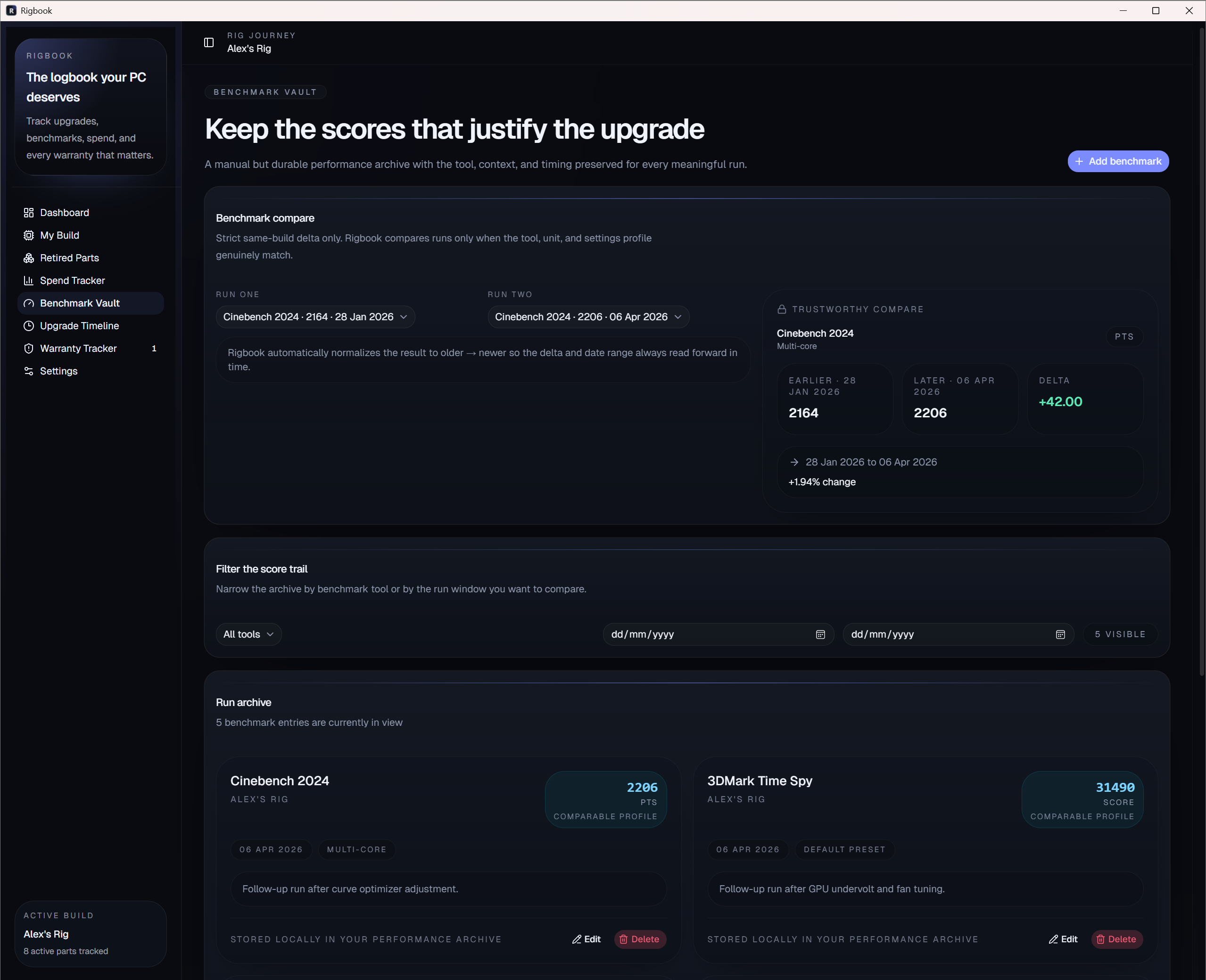Go to Upgrade Timeline page
Viewport: 1206px width, 980px height.
[80, 326]
